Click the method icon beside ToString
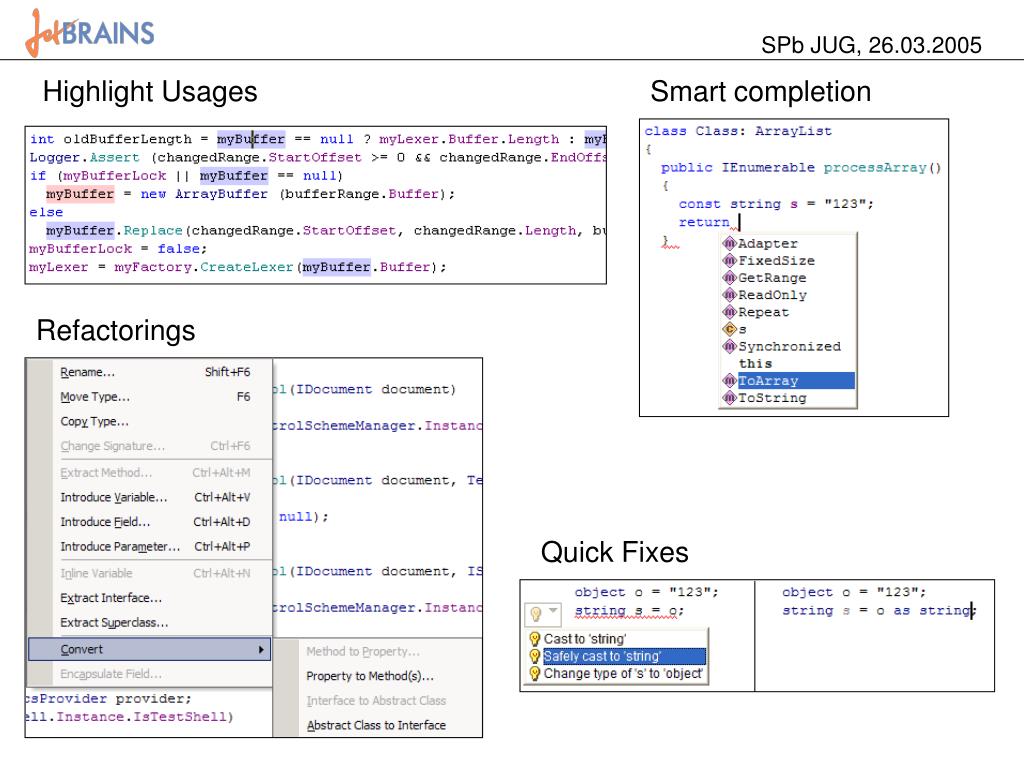 [729, 398]
